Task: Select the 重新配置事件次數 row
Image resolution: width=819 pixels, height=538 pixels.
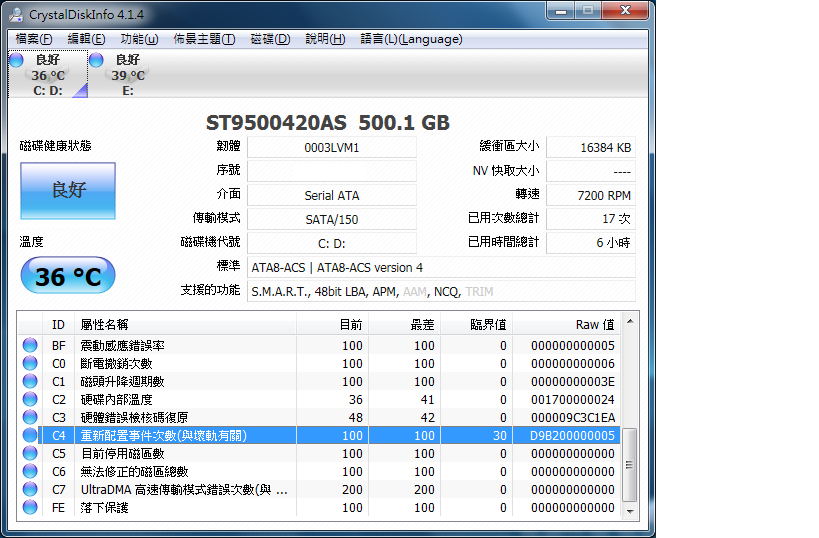Action: point(320,435)
